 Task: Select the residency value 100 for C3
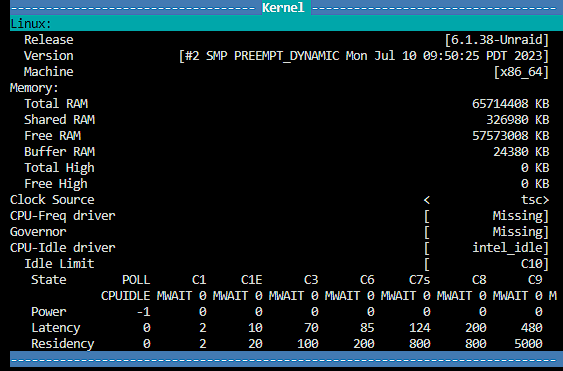click(x=308, y=344)
